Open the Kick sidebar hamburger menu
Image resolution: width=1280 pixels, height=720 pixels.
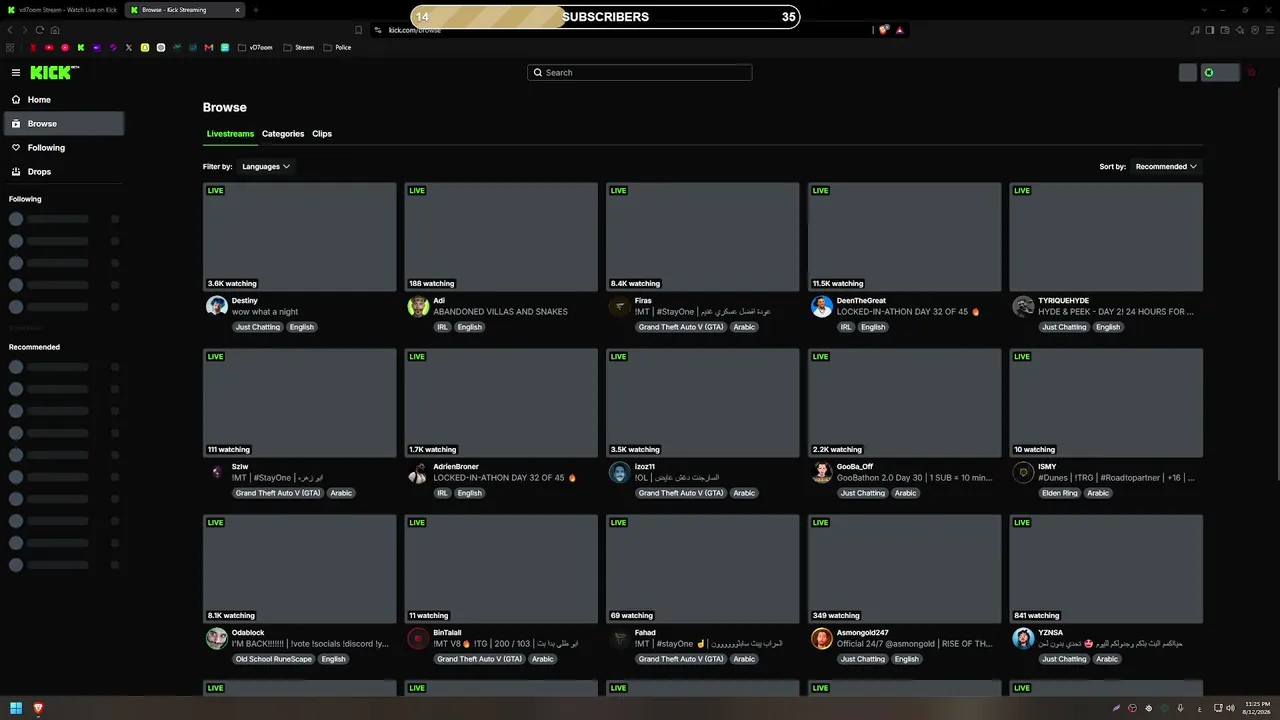(x=16, y=72)
